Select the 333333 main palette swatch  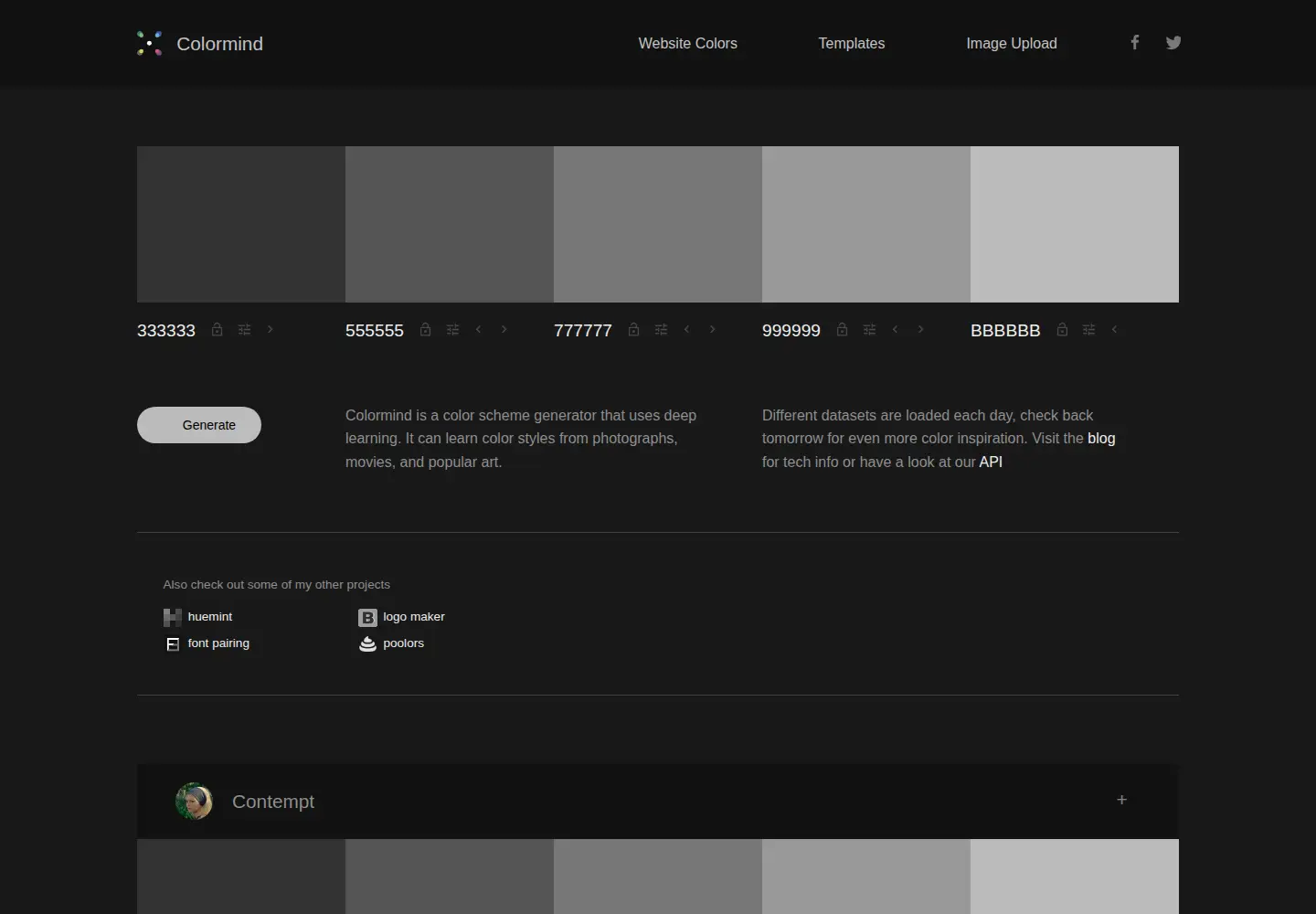(x=241, y=224)
